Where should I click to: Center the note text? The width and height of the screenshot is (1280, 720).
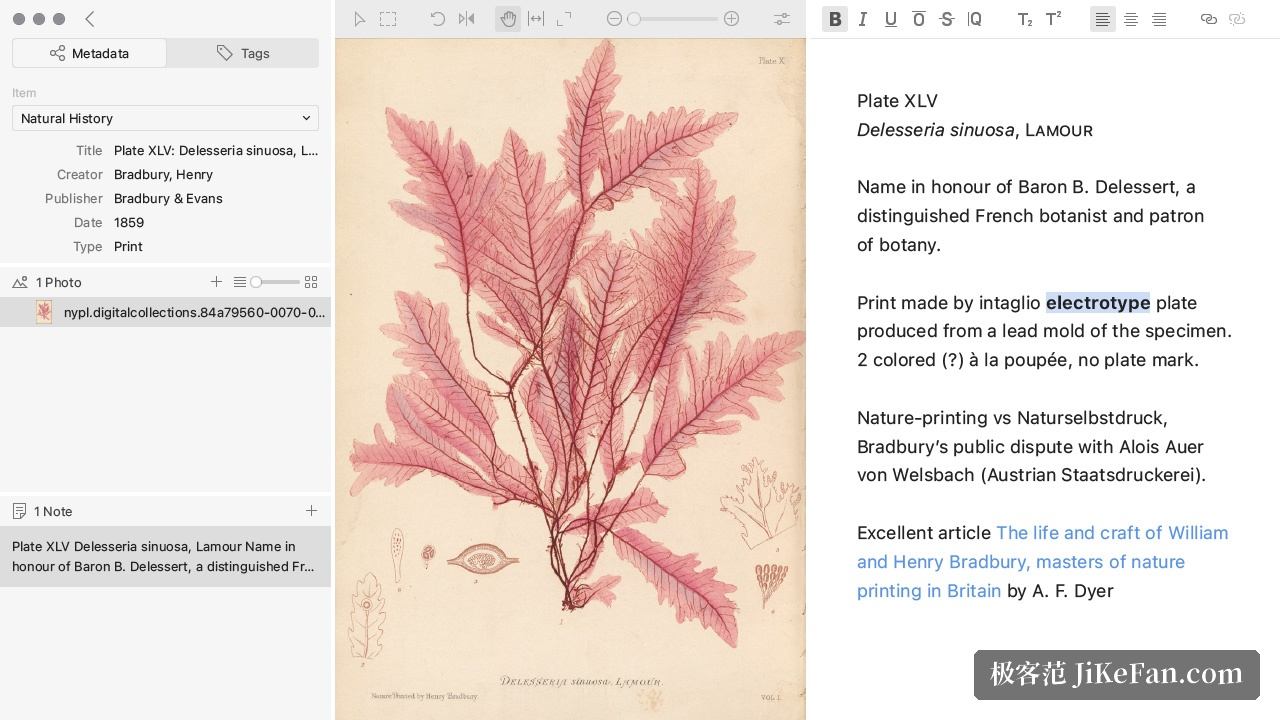(x=1131, y=19)
